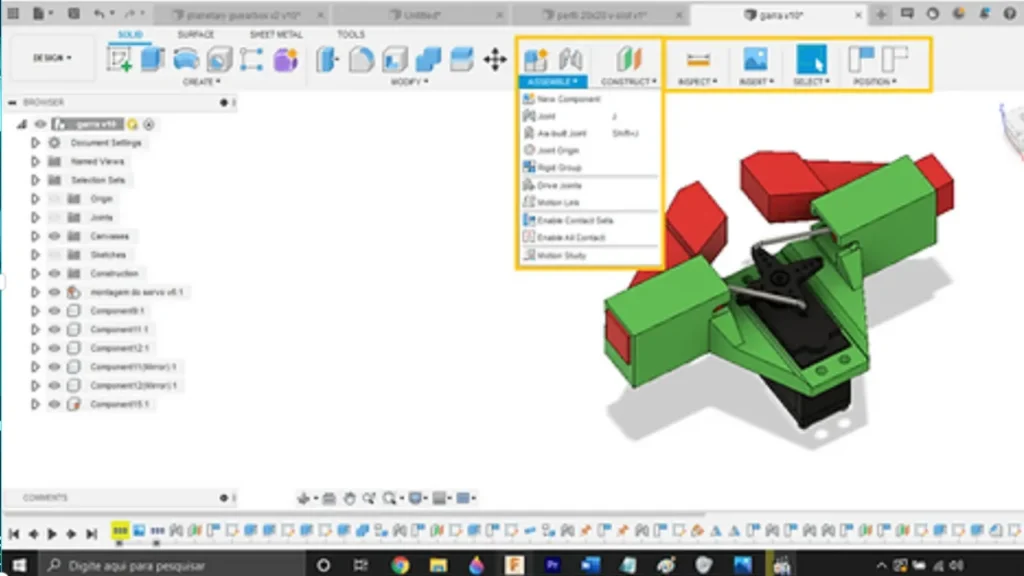This screenshot has width=1024, height=576.
Task: Click the Fillet tool in Modify
Action: pos(361,60)
